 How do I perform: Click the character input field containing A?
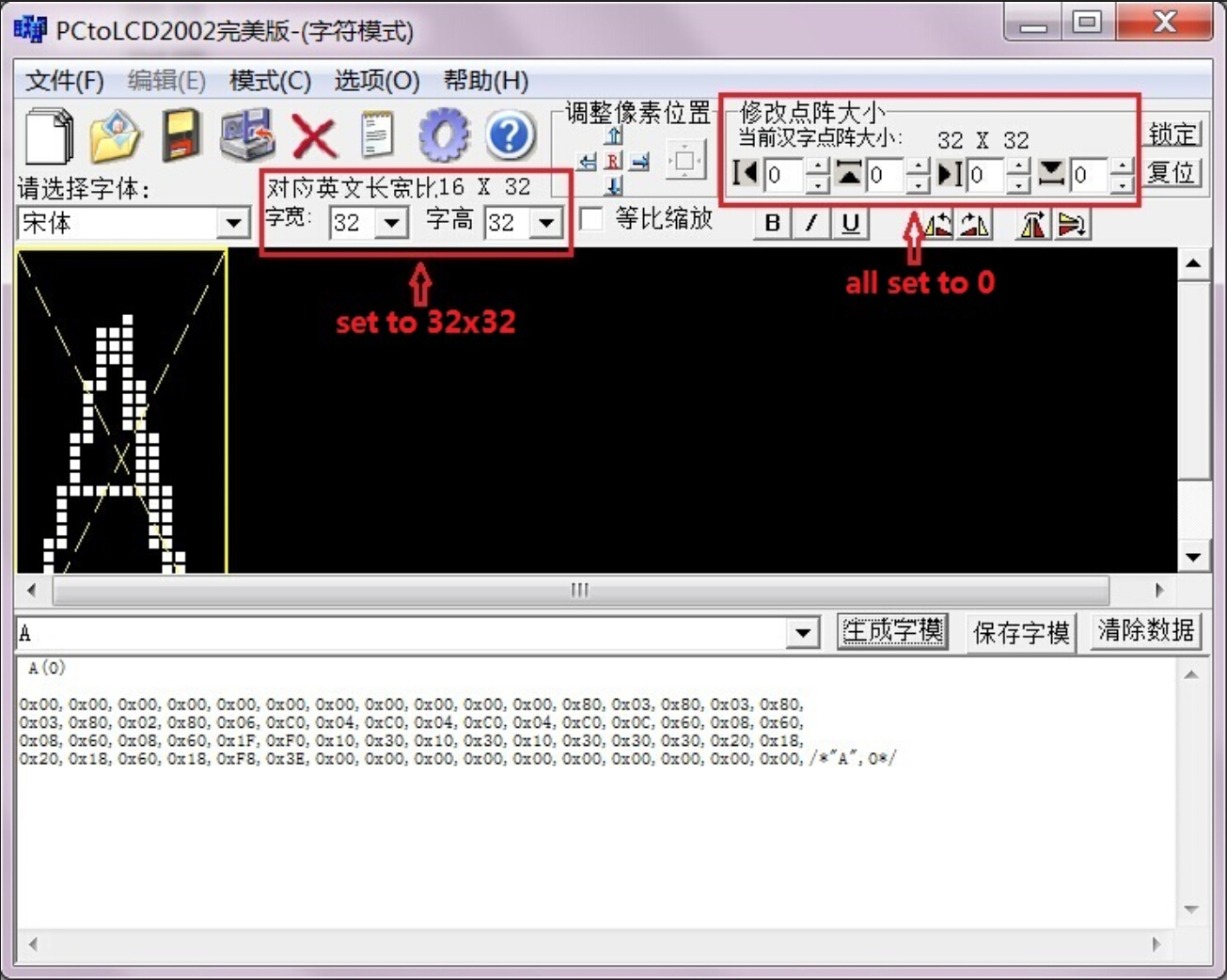click(400, 633)
